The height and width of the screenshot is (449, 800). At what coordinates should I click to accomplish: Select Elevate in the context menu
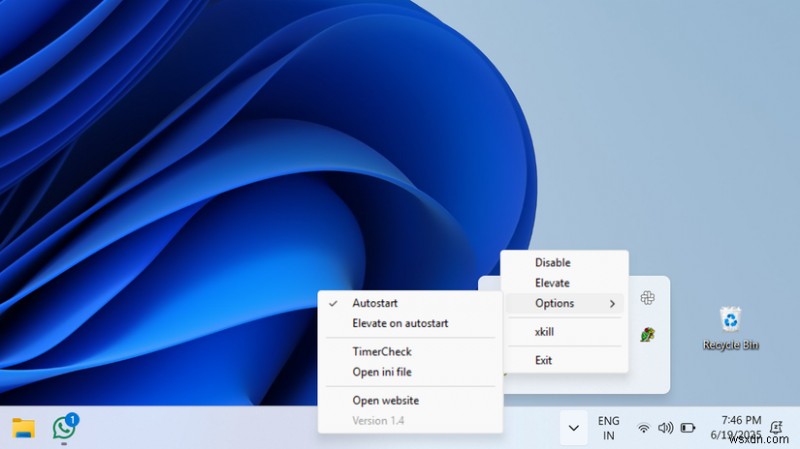click(565, 283)
